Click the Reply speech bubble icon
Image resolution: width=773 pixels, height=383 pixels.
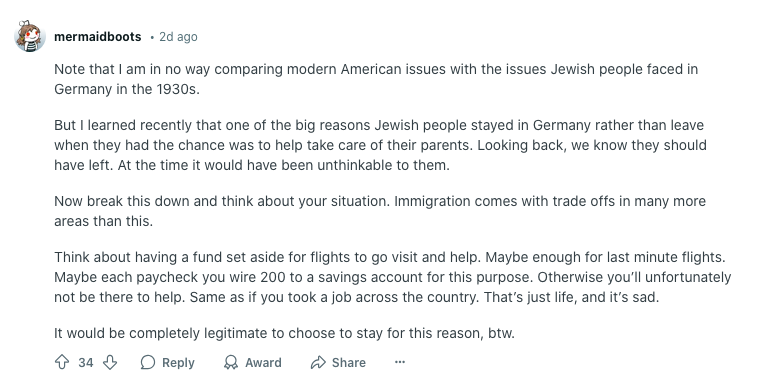(148, 363)
